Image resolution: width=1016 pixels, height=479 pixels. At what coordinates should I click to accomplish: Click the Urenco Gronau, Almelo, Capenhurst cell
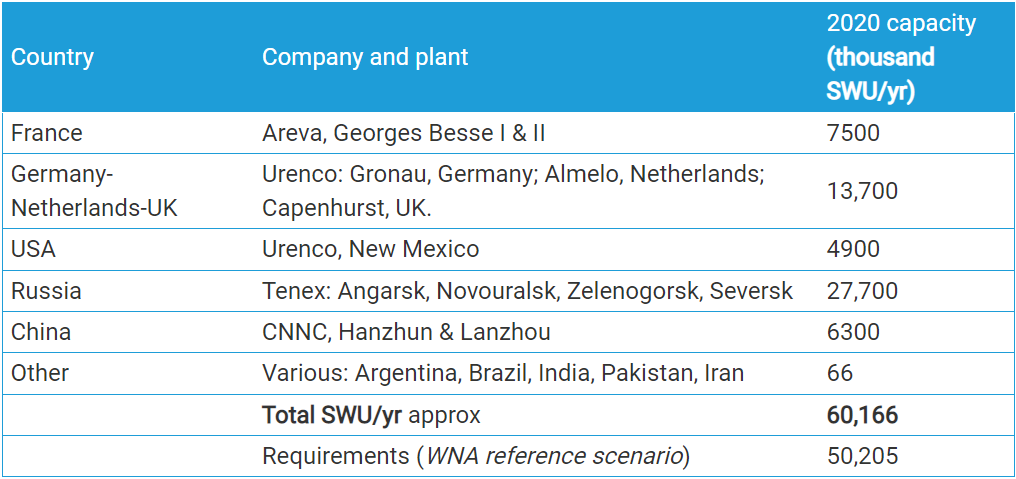[513, 191]
